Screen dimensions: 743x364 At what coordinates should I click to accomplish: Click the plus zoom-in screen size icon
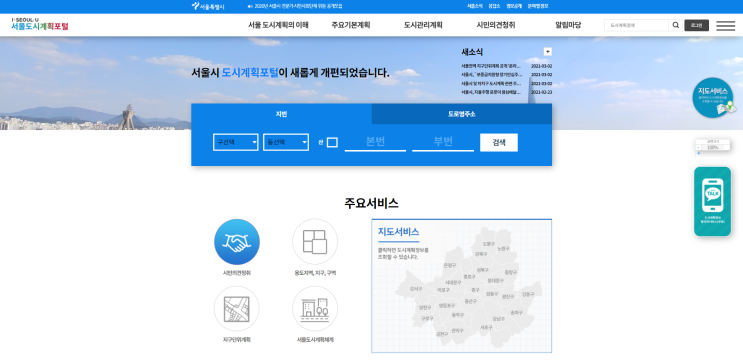click(698, 153)
